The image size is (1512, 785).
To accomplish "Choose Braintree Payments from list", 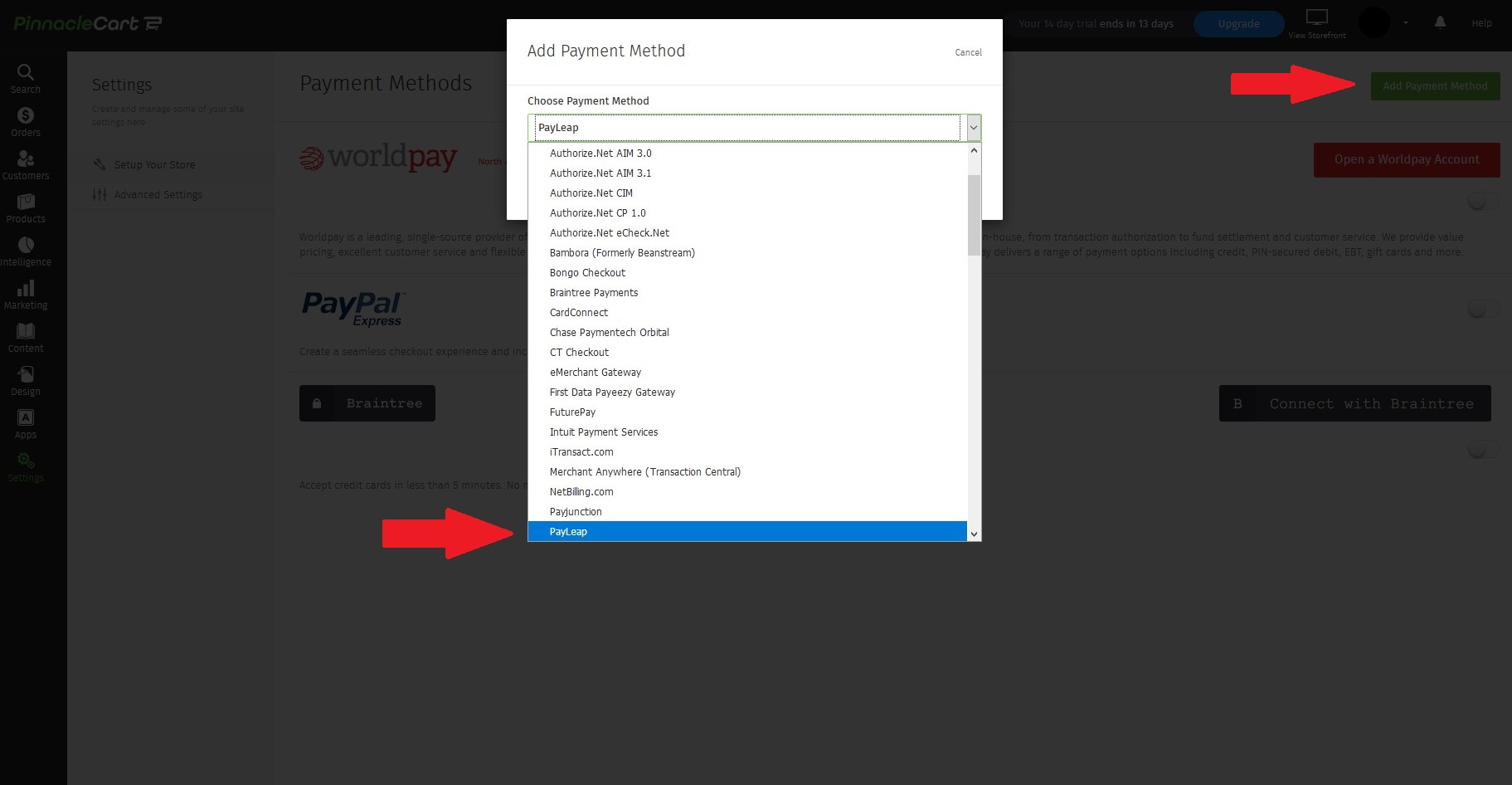I will click(747, 293).
